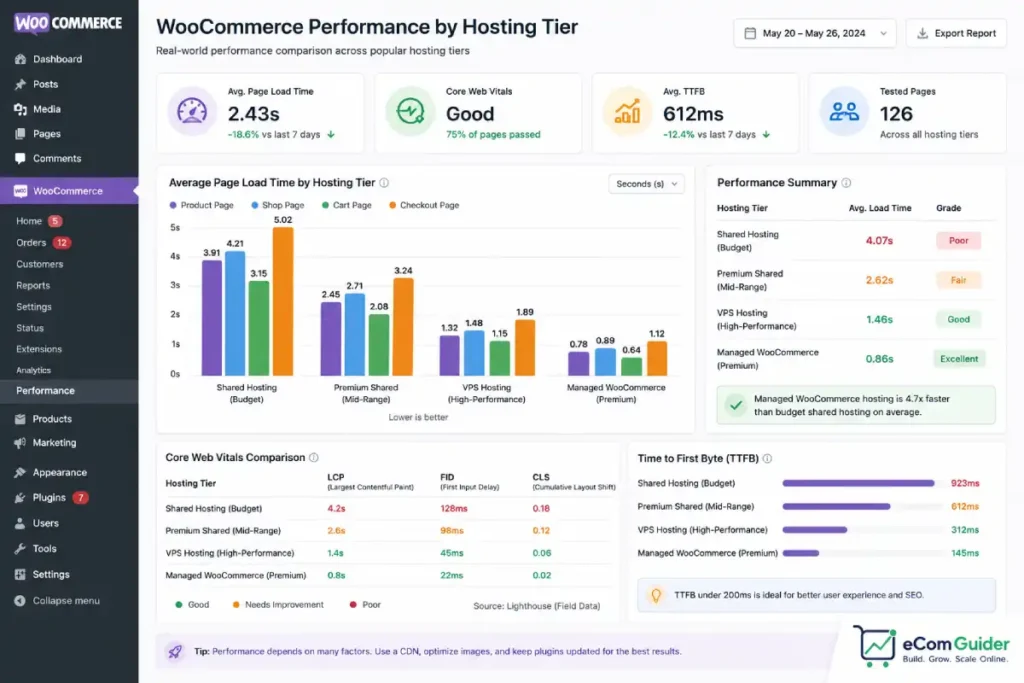Click the WooCommerce logo in sidebar header

[x=68, y=23]
